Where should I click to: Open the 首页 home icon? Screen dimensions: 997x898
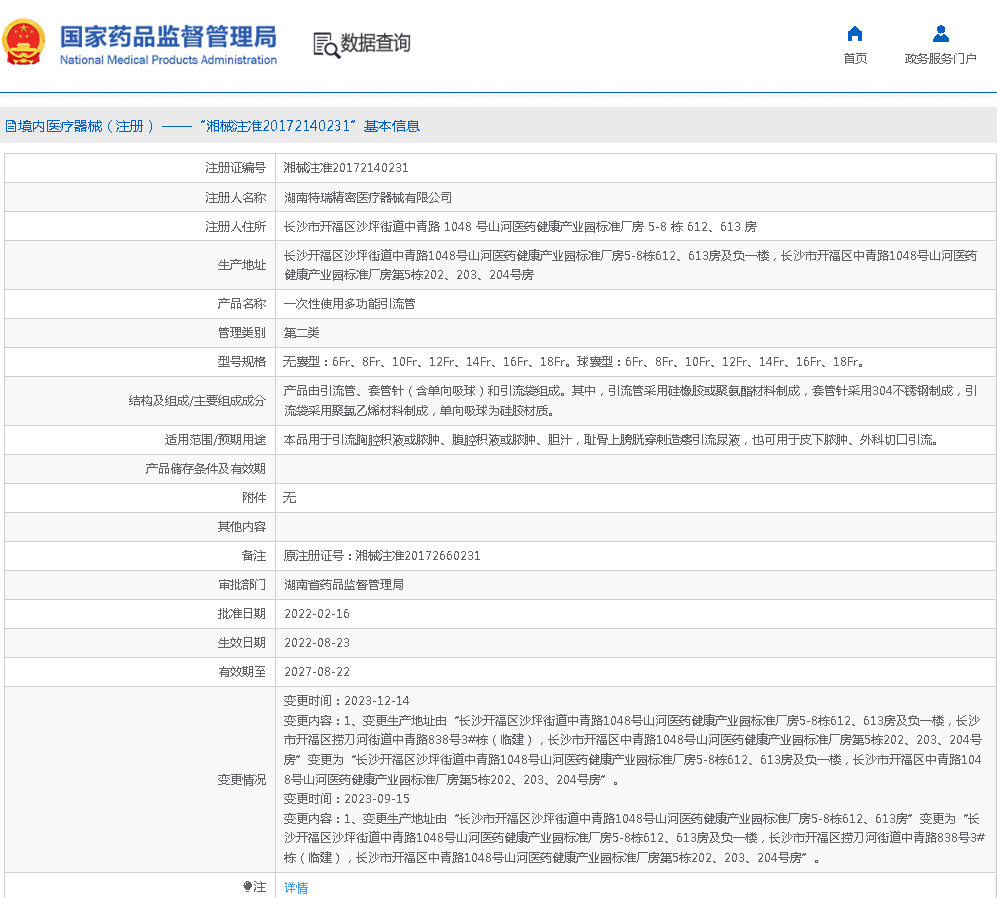point(855,33)
